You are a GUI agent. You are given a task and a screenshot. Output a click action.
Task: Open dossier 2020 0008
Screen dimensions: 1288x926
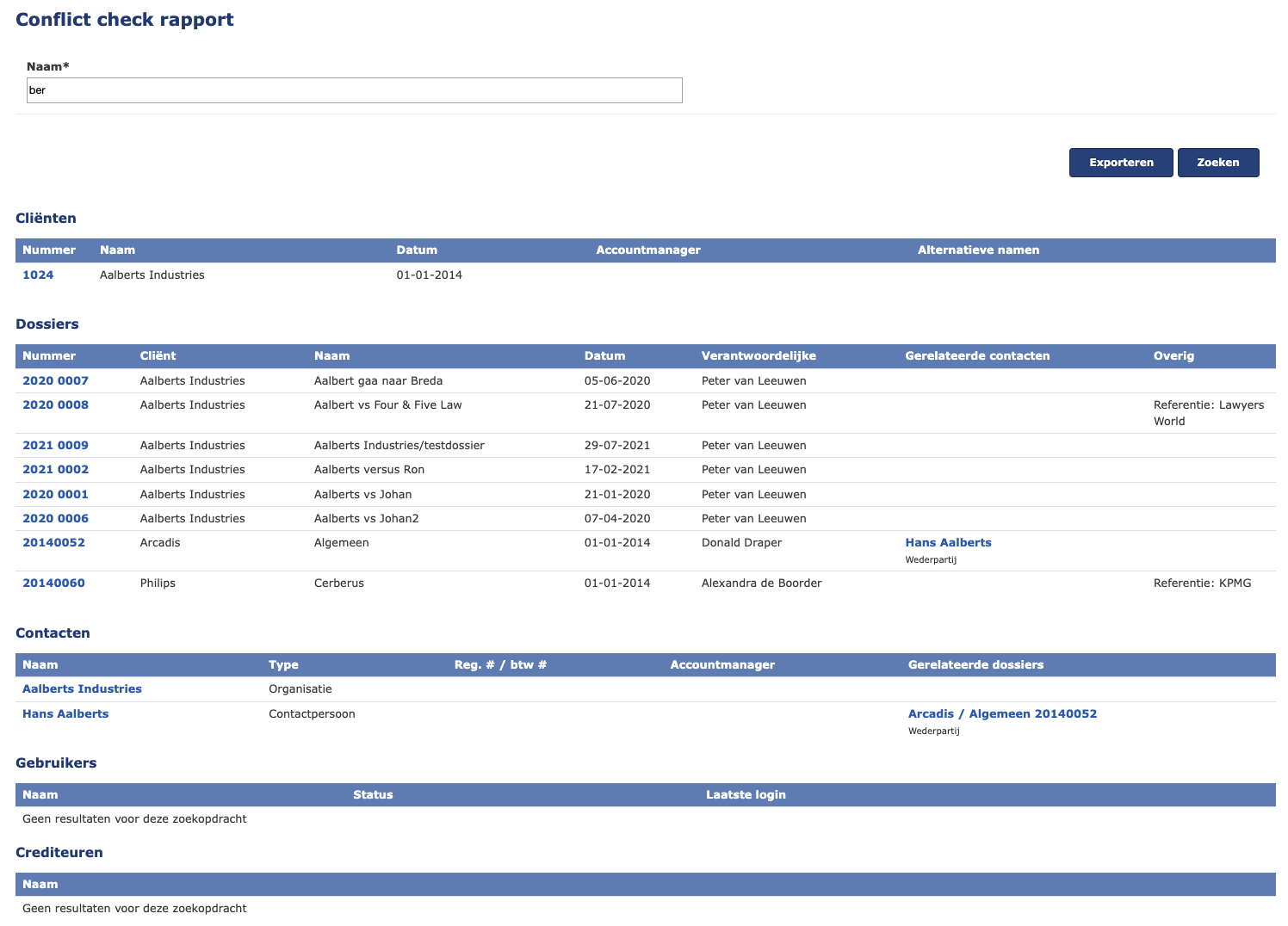pos(55,405)
